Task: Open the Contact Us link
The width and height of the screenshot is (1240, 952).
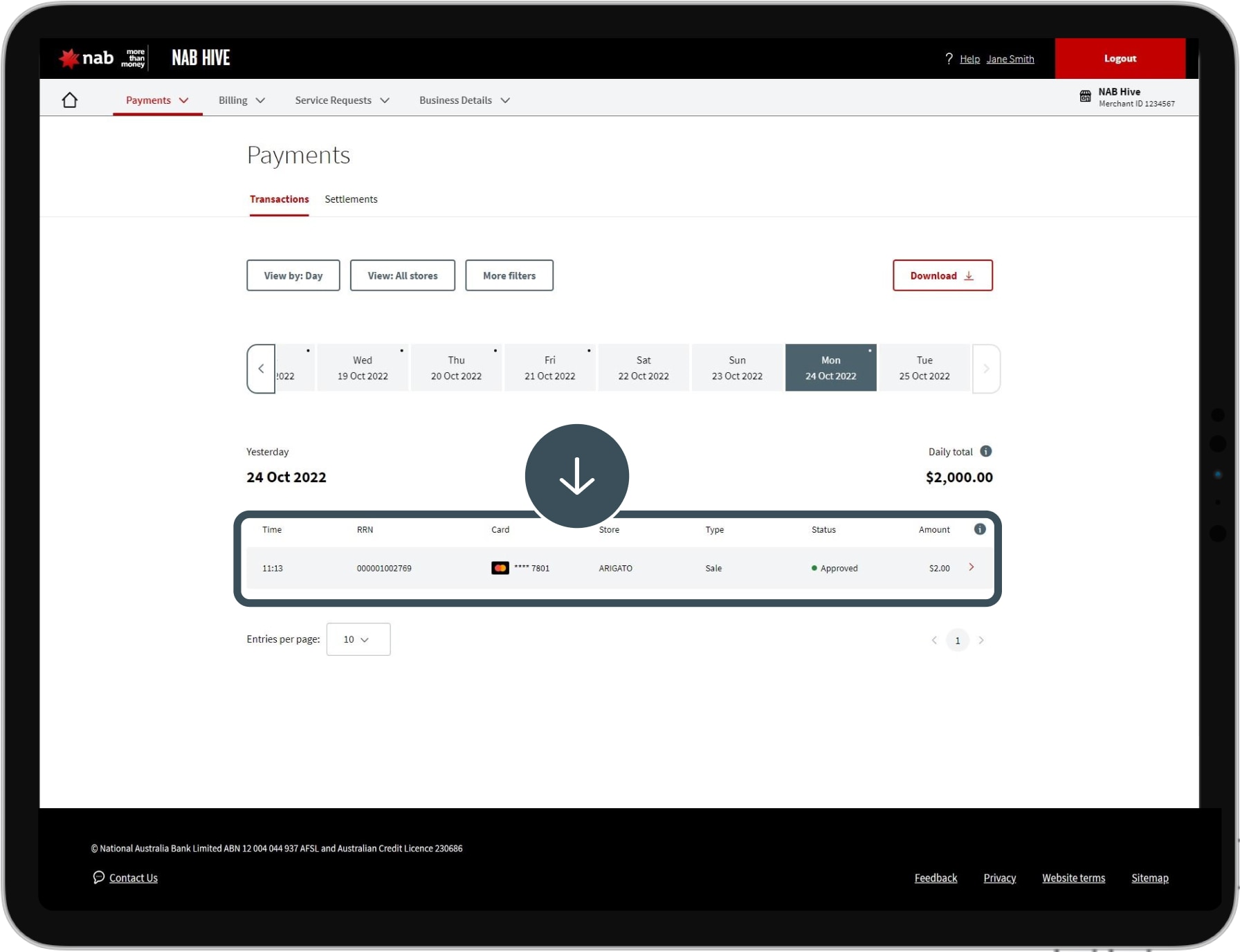Action: (x=133, y=878)
